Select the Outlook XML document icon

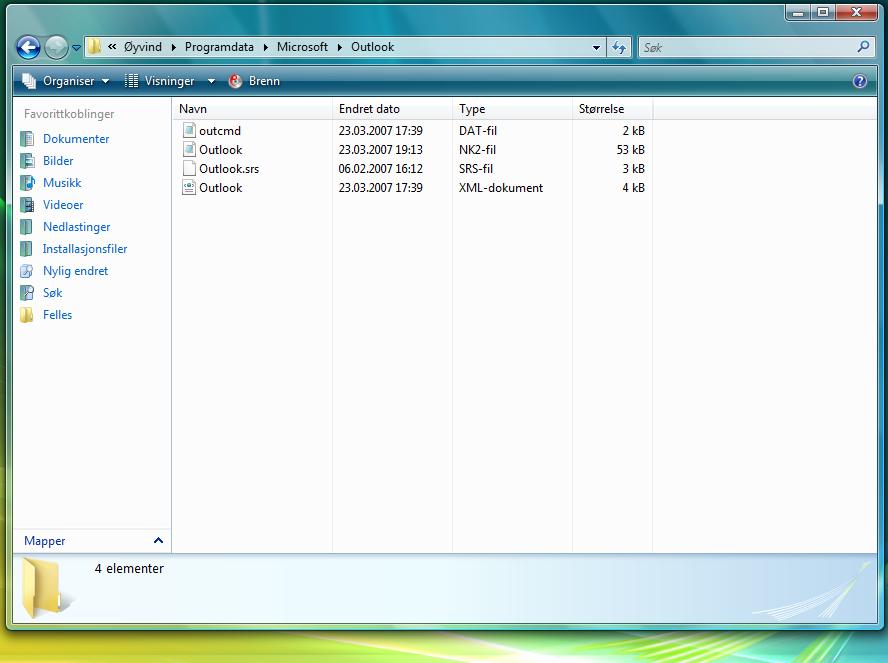pos(189,187)
